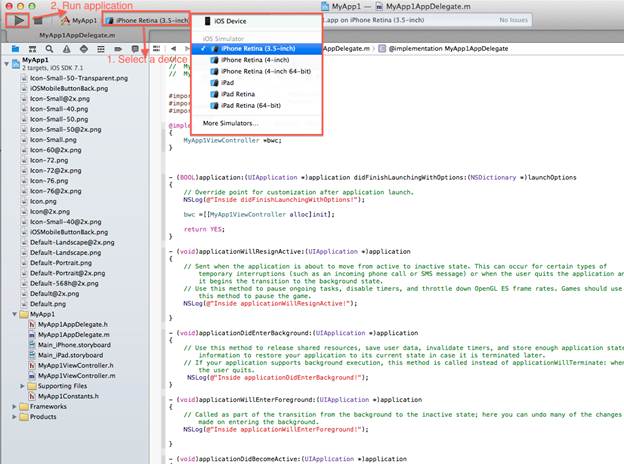Open the Breakpoint navigator
Screen dimensions: 624x464
(118, 49)
